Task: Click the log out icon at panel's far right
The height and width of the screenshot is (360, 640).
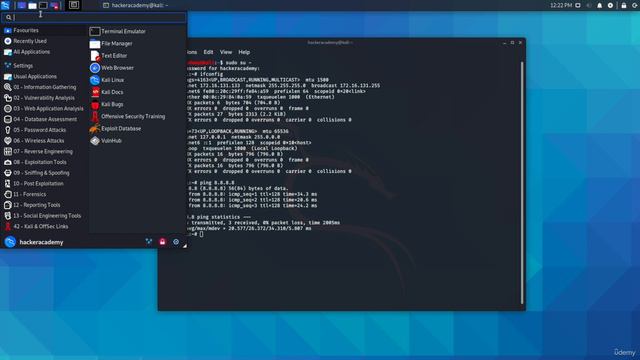Action: (x=635, y=5)
